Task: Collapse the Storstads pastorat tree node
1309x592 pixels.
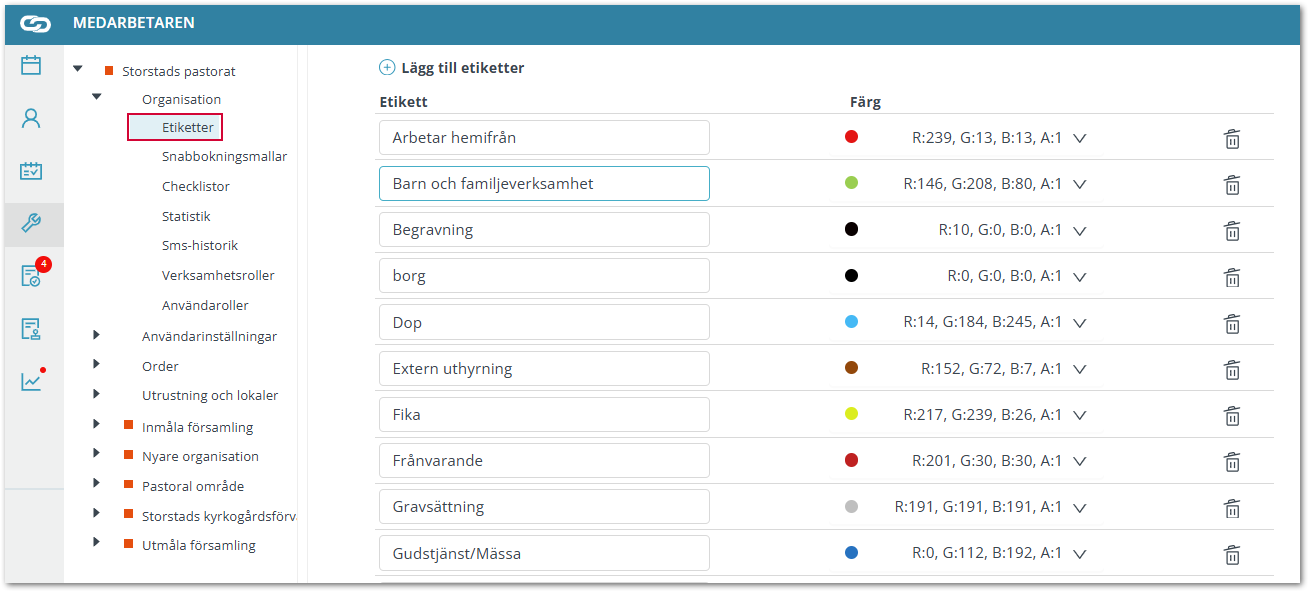Action: tap(78, 69)
